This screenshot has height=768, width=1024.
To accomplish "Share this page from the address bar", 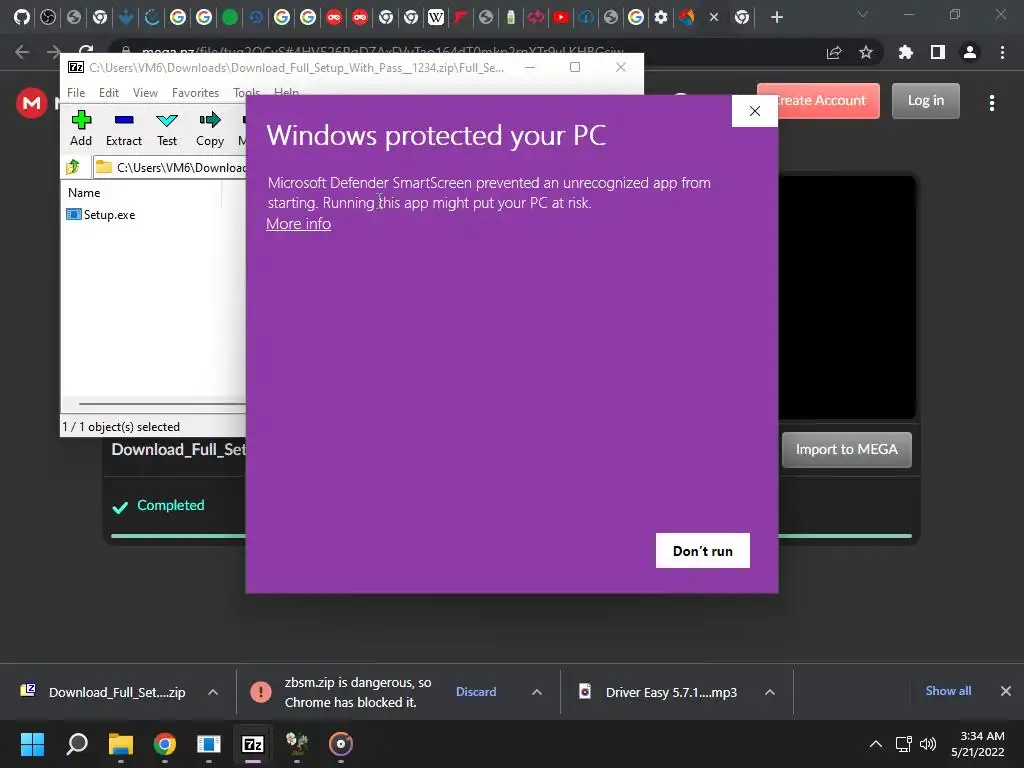I will (834, 52).
